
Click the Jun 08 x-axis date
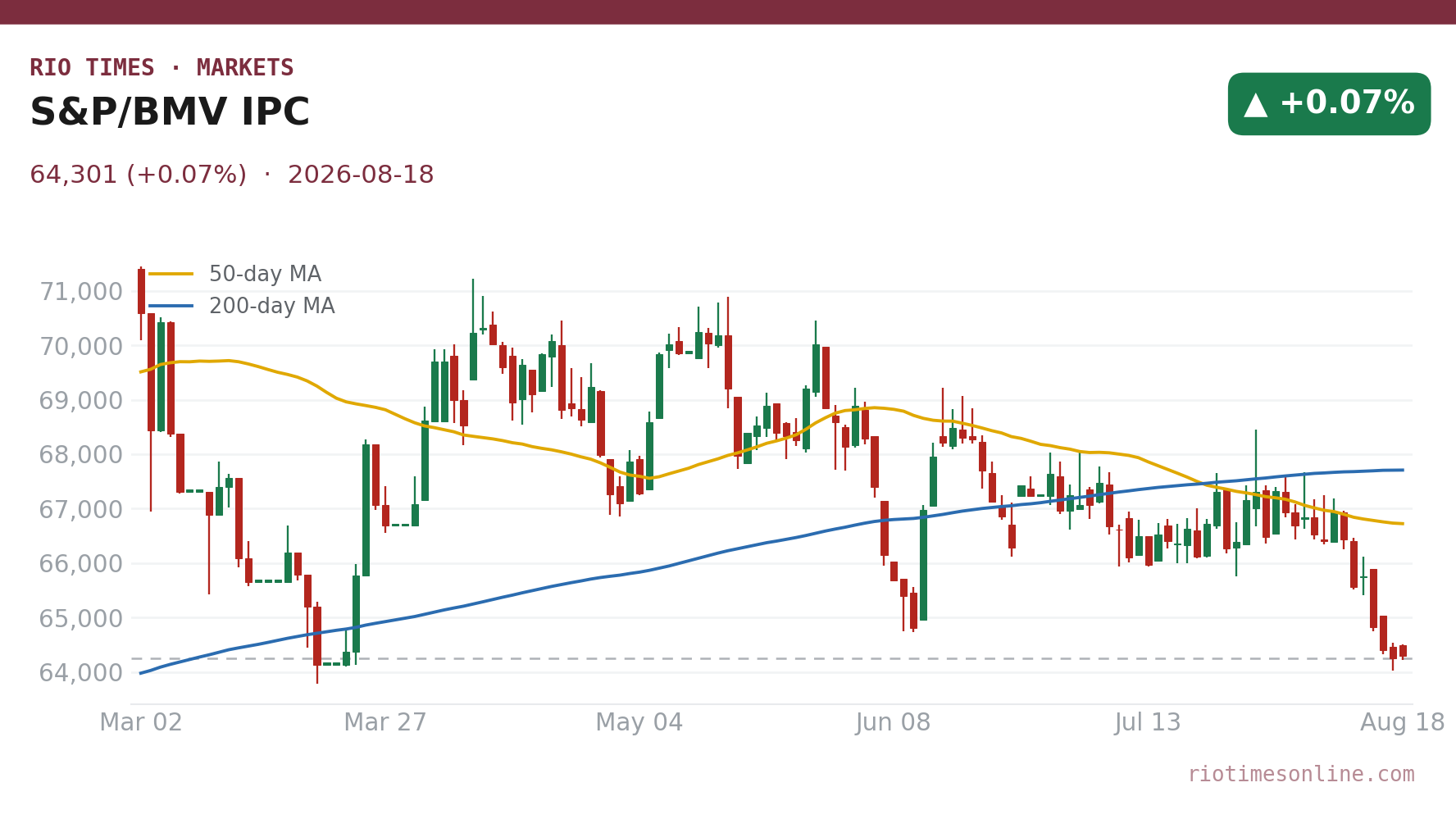coord(894,722)
